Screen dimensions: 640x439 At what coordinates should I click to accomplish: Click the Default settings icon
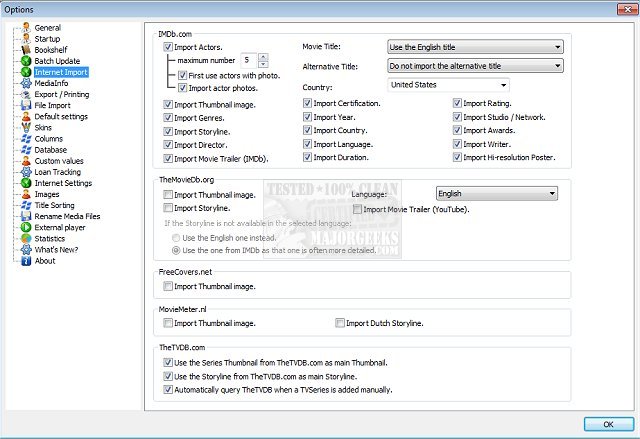click(x=26, y=117)
